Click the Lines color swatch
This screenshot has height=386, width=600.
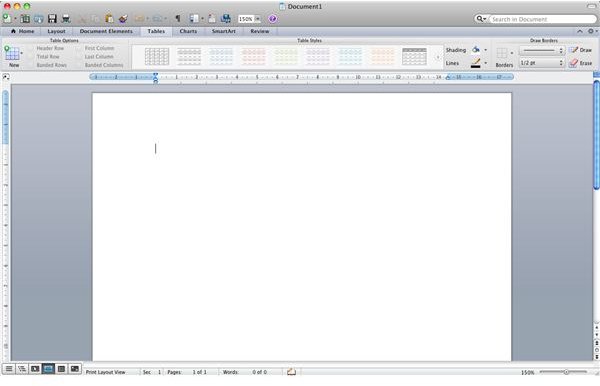476,63
